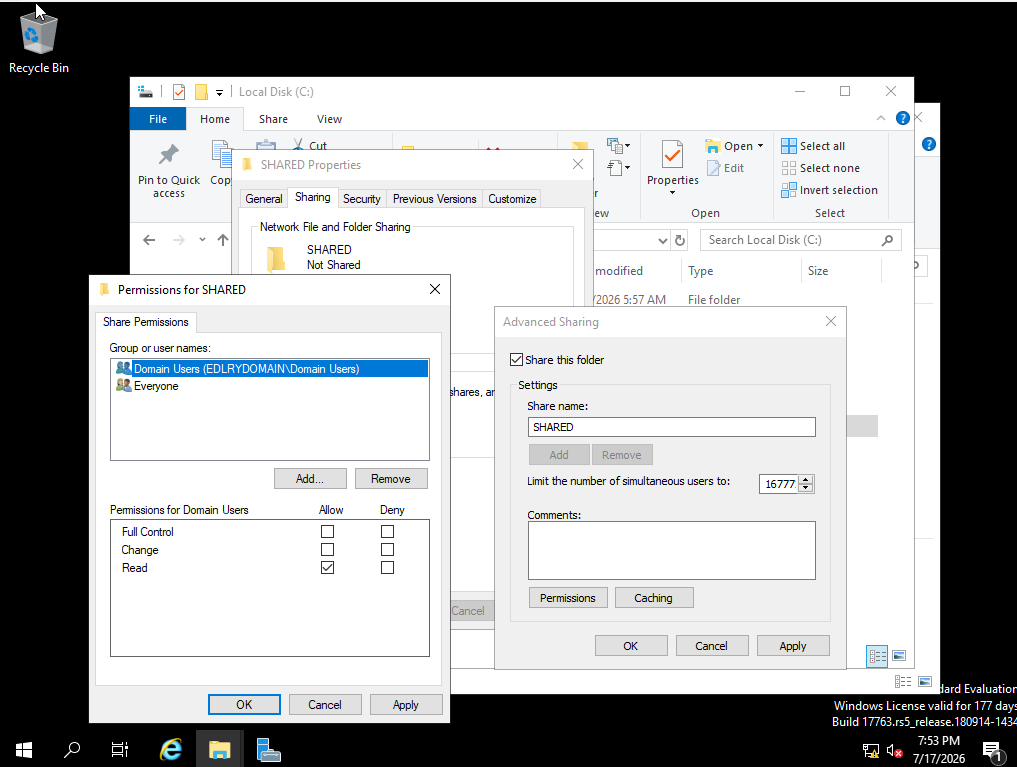Click Apply in Permissions for SHARED
1017x767 pixels.
pyautogui.click(x=406, y=704)
